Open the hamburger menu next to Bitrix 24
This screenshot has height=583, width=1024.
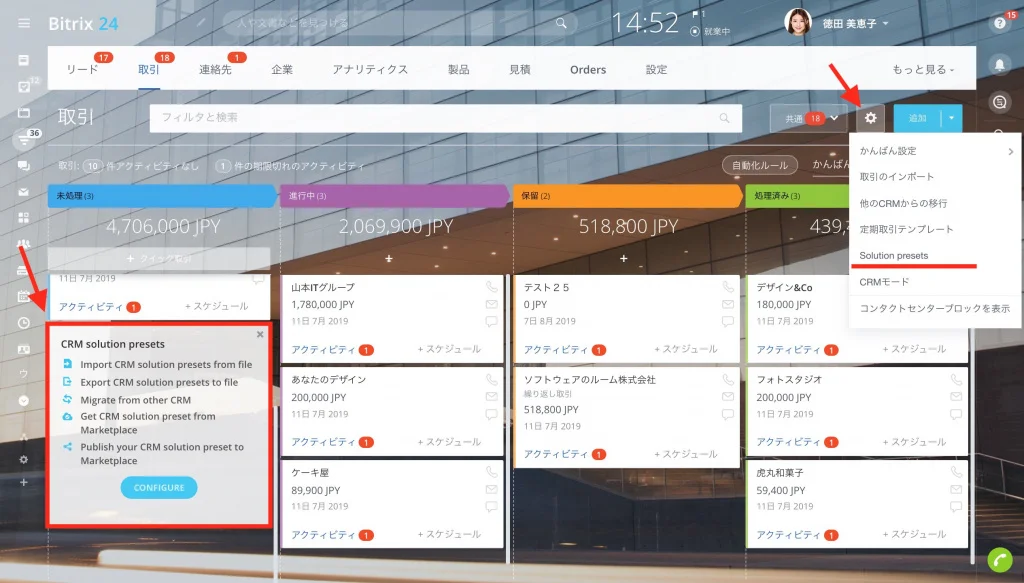pos(24,24)
